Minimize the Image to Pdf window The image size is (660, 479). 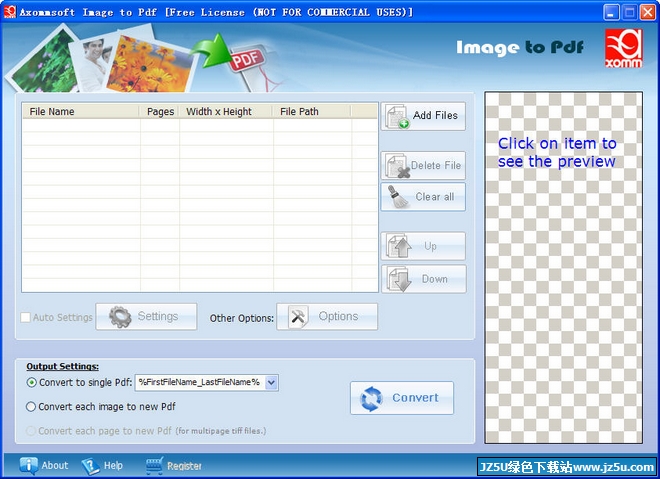point(611,12)
